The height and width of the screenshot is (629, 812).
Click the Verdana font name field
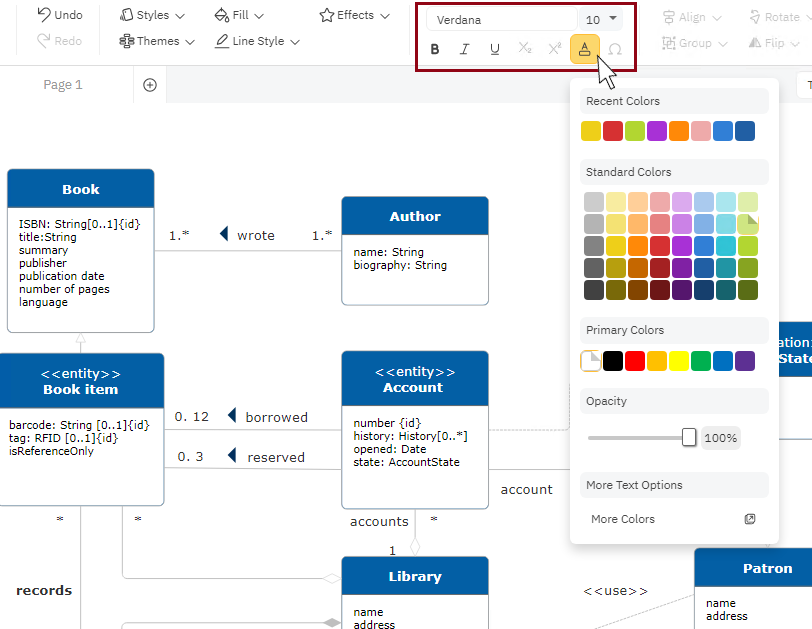coord(500,20)
